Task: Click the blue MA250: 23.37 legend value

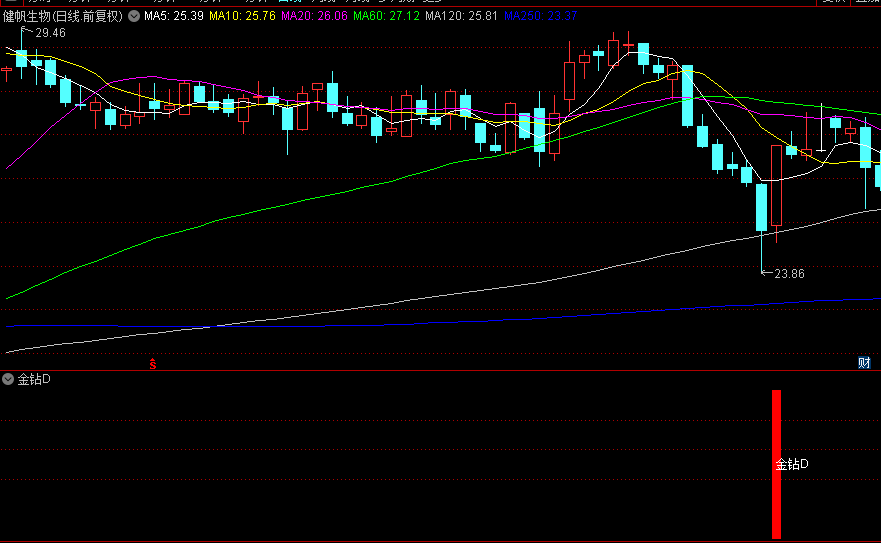Action: pos(541,16)
